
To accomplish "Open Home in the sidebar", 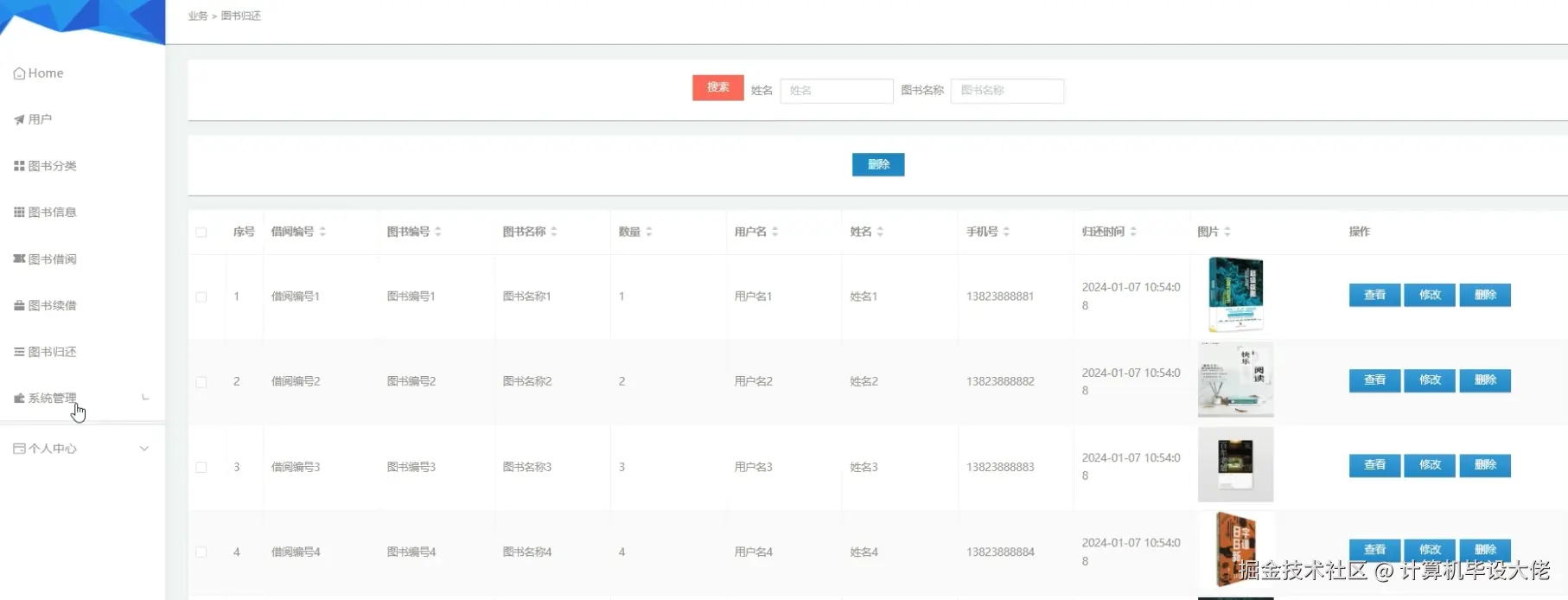I will pos(46,73).
